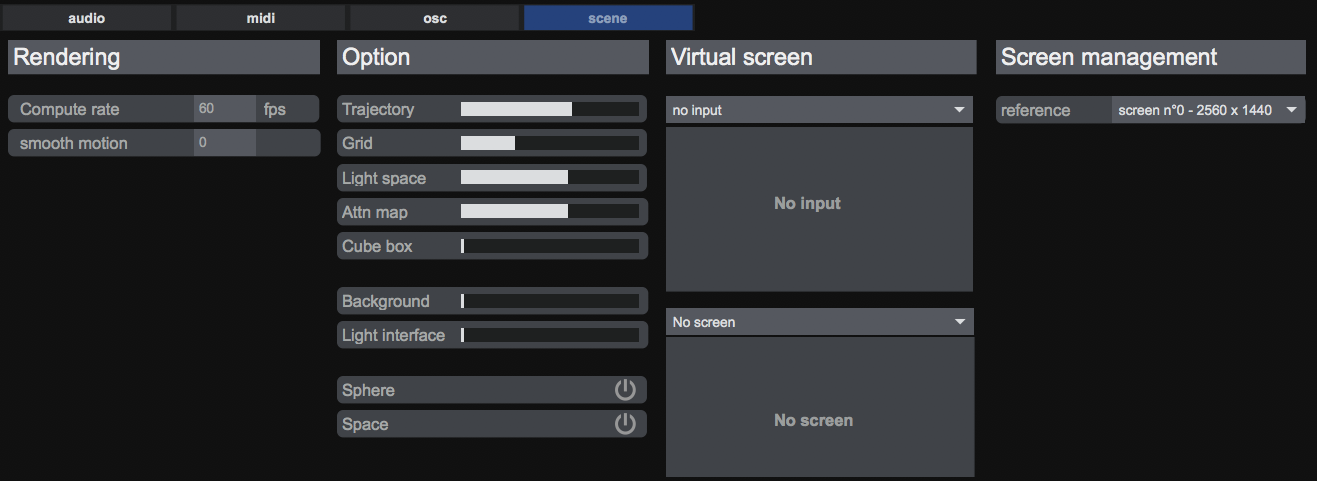This screenshot has width=1317, height=481.
Task: Select the scene tab
Action: 608,18
